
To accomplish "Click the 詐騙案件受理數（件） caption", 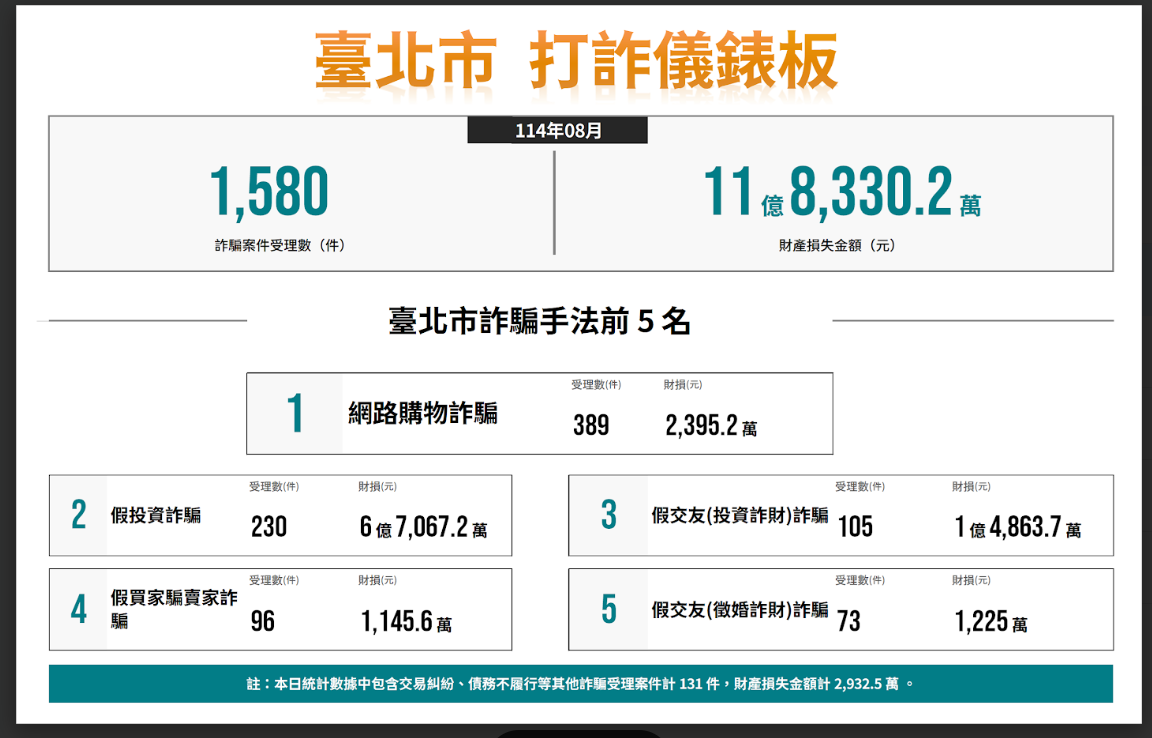I will tap(280, 245).
